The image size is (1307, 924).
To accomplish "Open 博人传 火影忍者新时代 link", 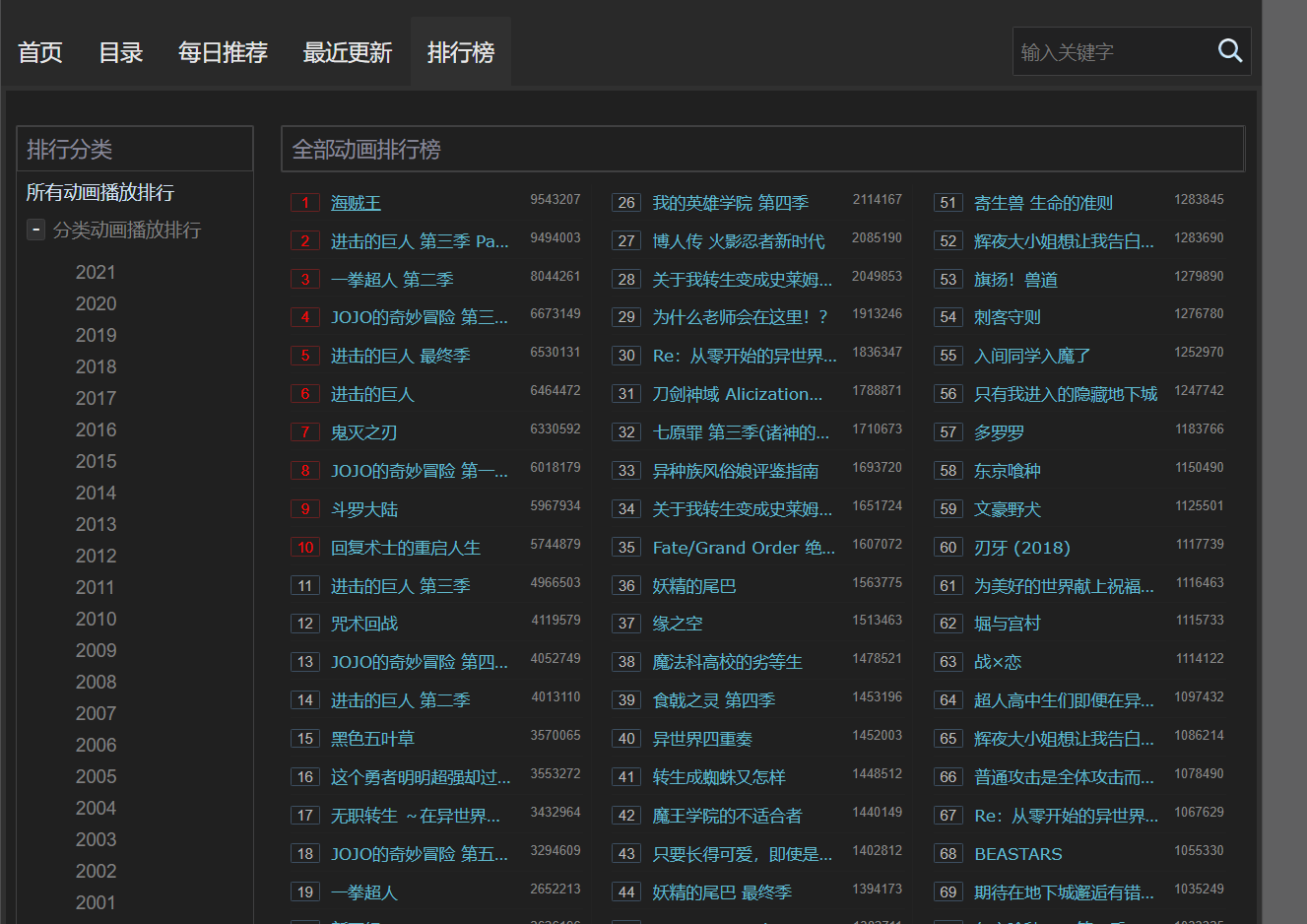I will [x=739, y=241].
